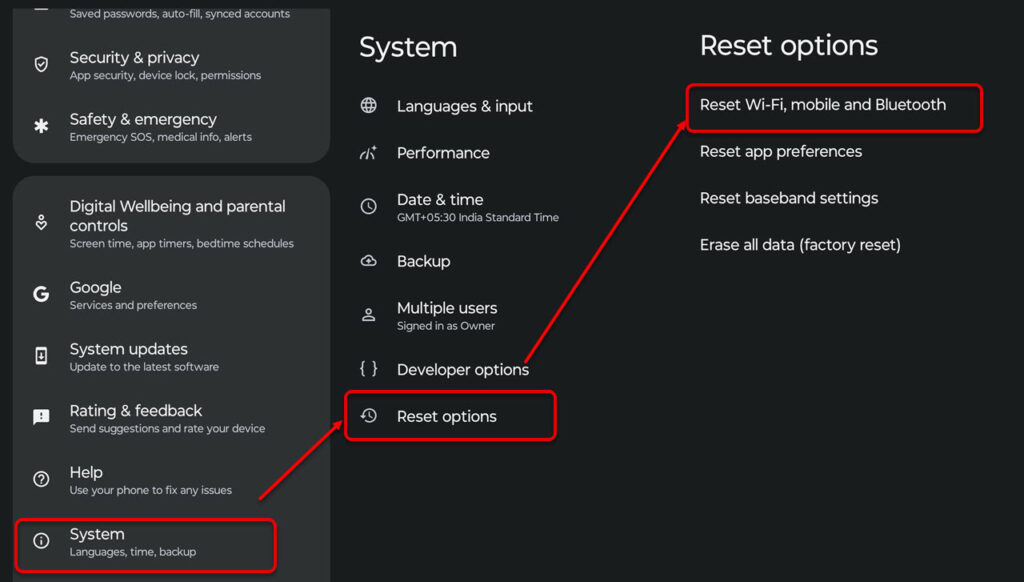Viewport: 1024px width, 582px height.
Task: Select Erase all data (factory reset)
Action: pos(800,245)
